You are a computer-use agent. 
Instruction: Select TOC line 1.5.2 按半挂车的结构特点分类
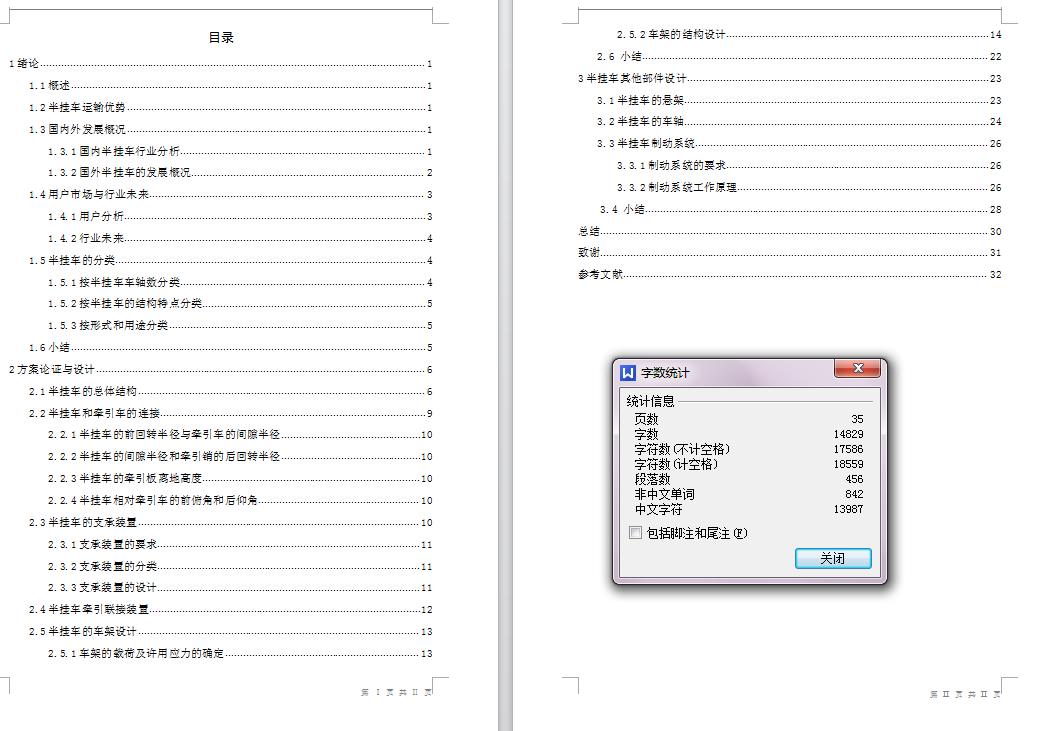tap(240, 303)
